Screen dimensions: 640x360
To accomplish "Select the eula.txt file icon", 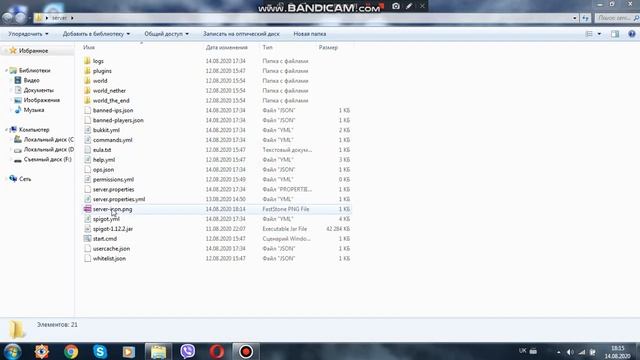I will point(87,150).
